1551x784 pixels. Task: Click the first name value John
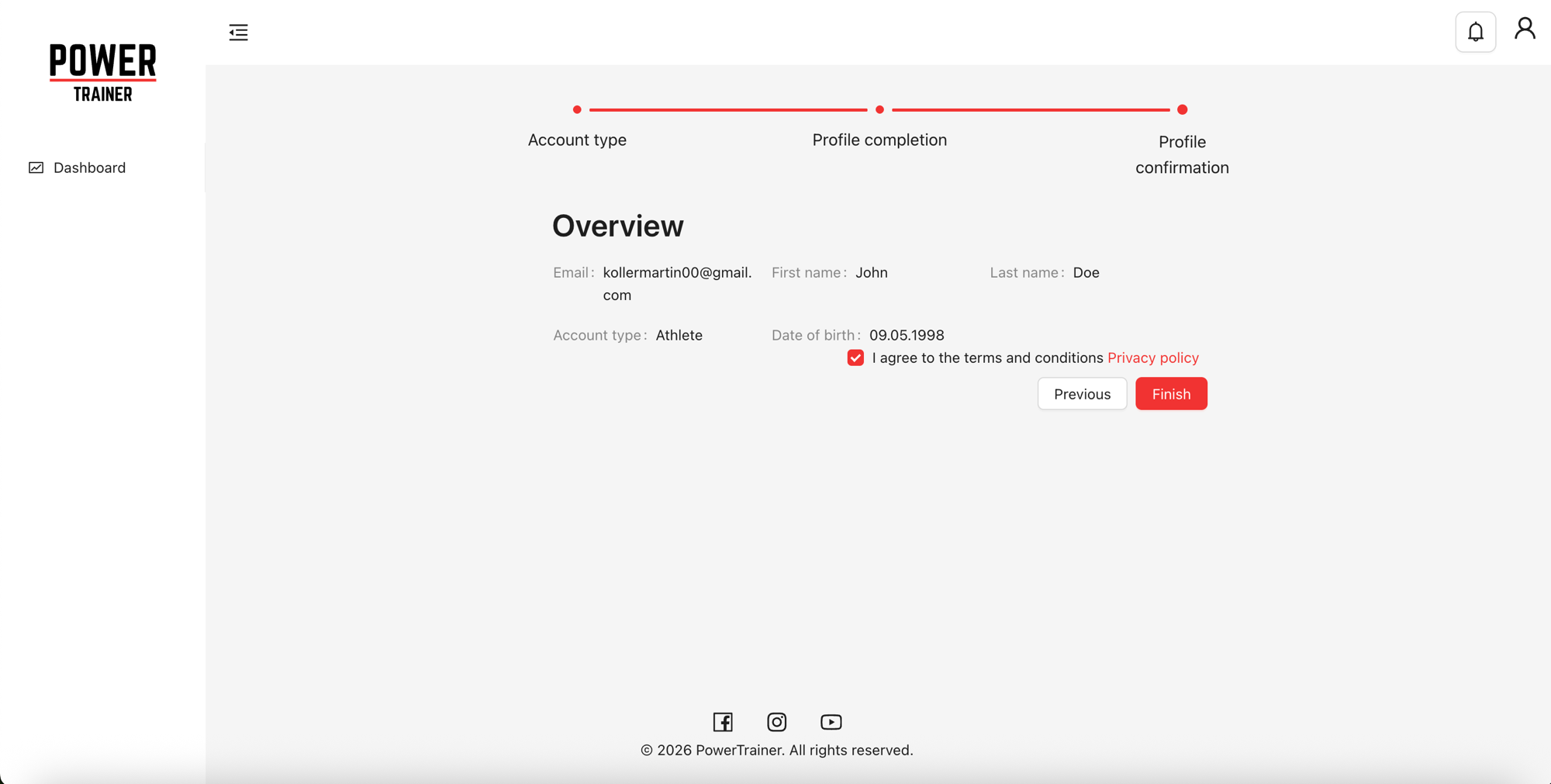872,273
